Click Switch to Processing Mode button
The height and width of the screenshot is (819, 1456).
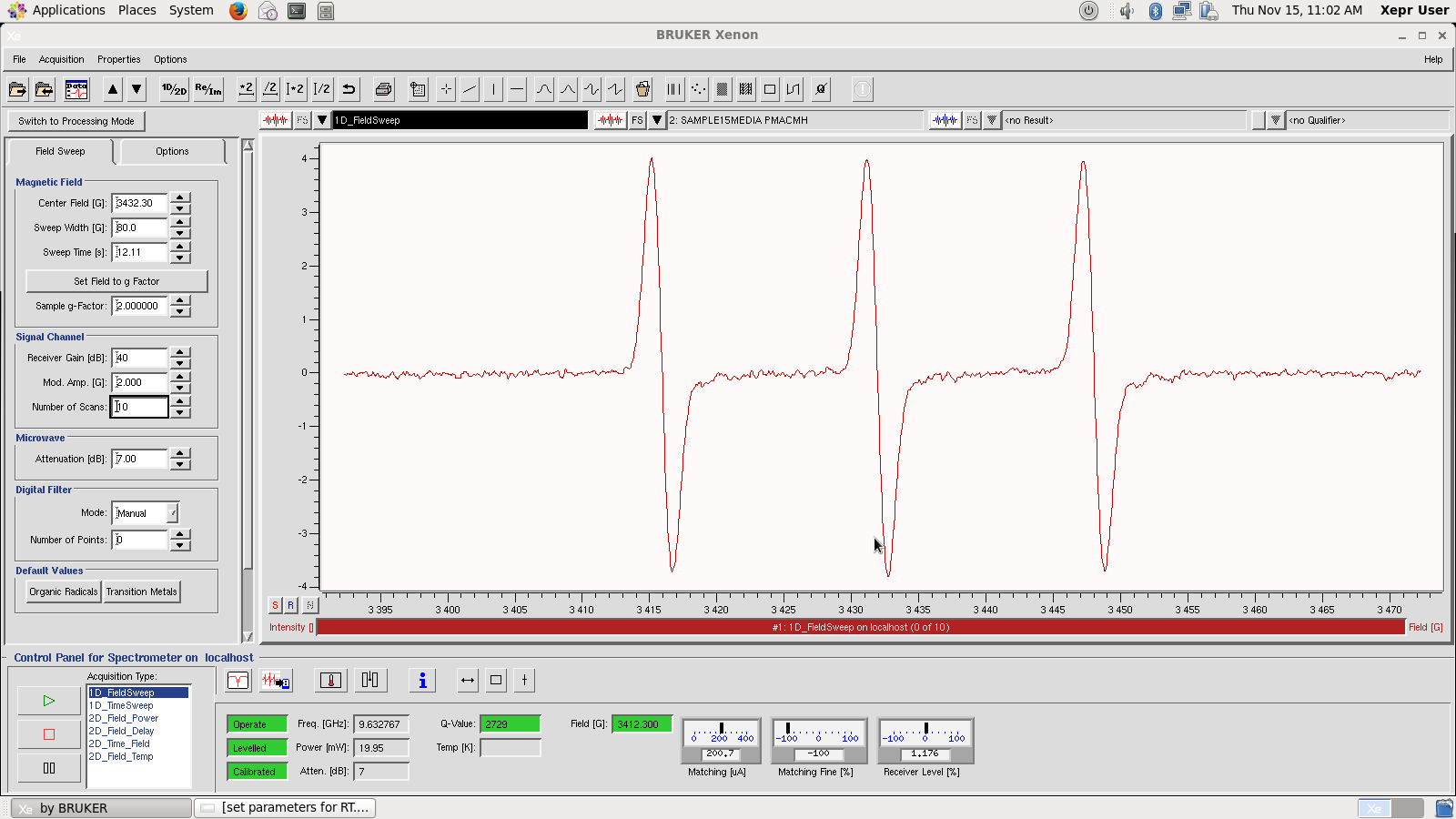[x=76, y=121]
